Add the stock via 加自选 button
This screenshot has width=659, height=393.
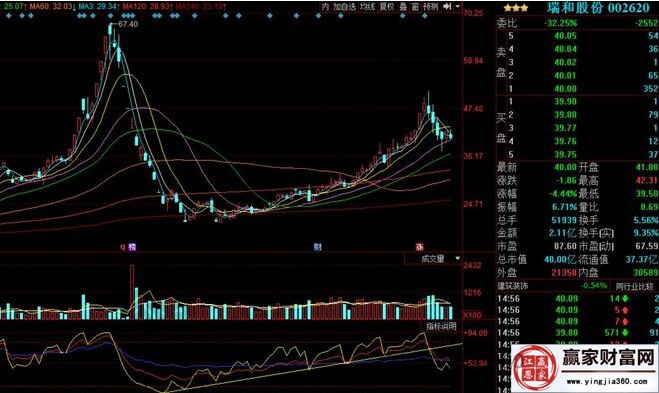point(344,7)
